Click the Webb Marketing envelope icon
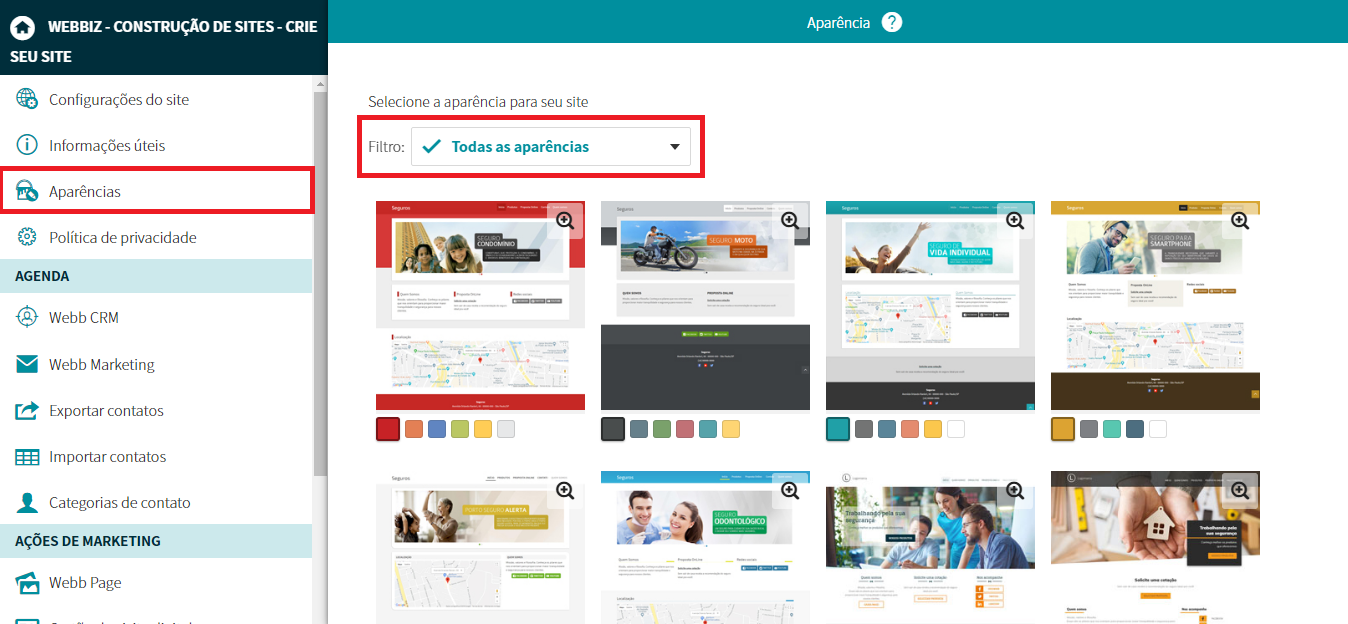 [27, 364]
